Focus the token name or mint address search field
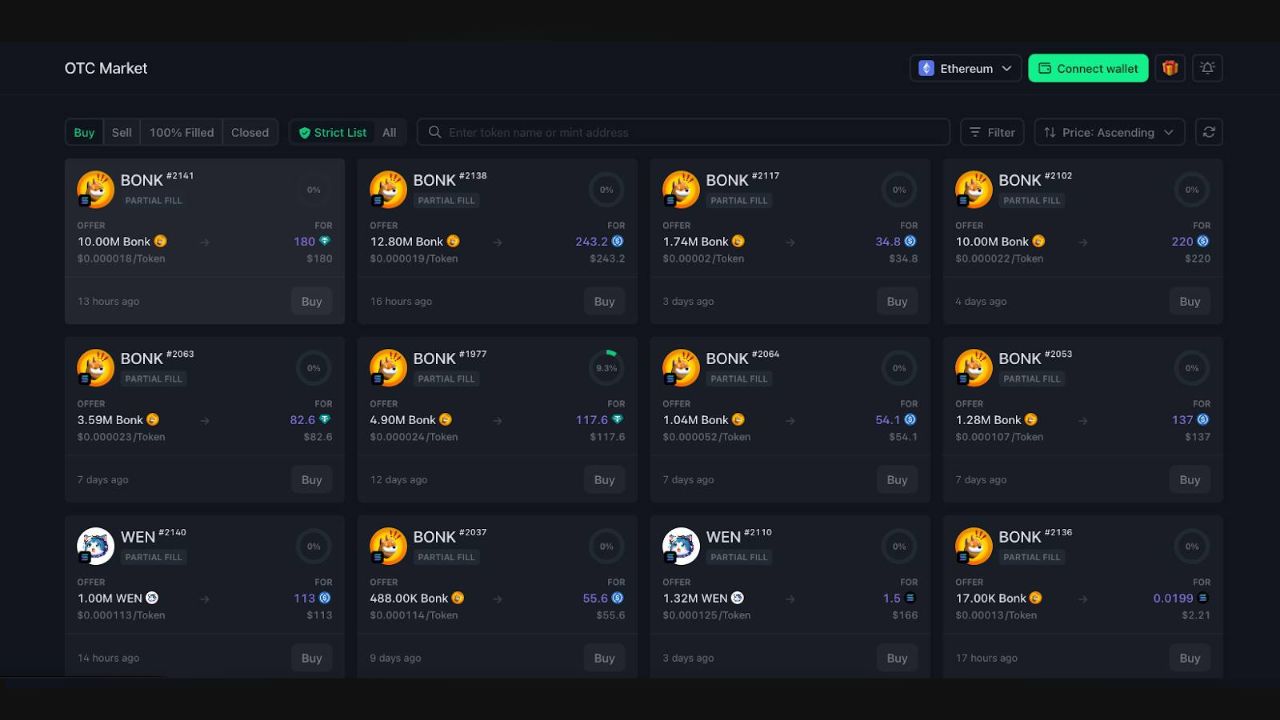The height and width of the screenshot is (720, 1280). tap(684, 132)
